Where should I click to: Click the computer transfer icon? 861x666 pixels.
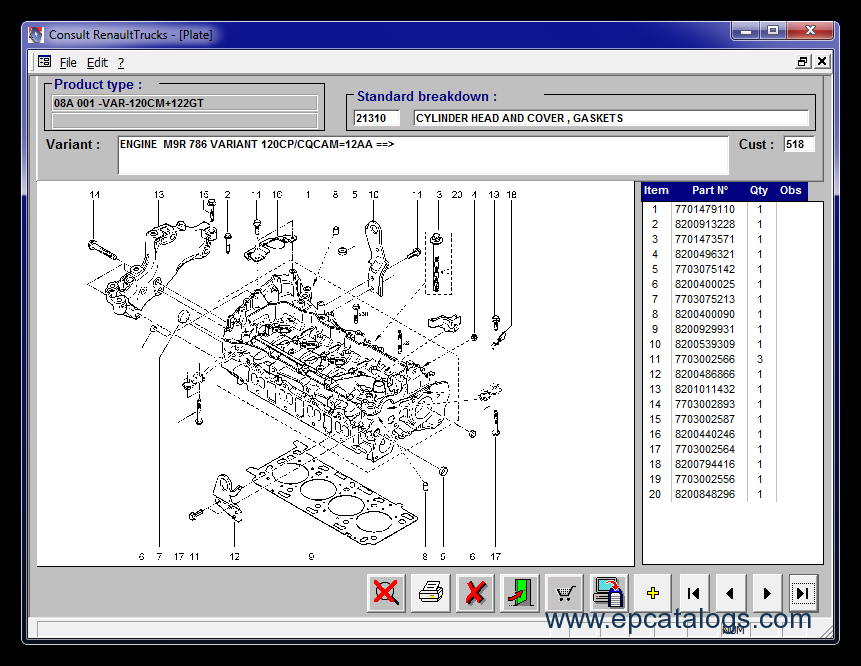pyautogui.click(x=609, y=593)
